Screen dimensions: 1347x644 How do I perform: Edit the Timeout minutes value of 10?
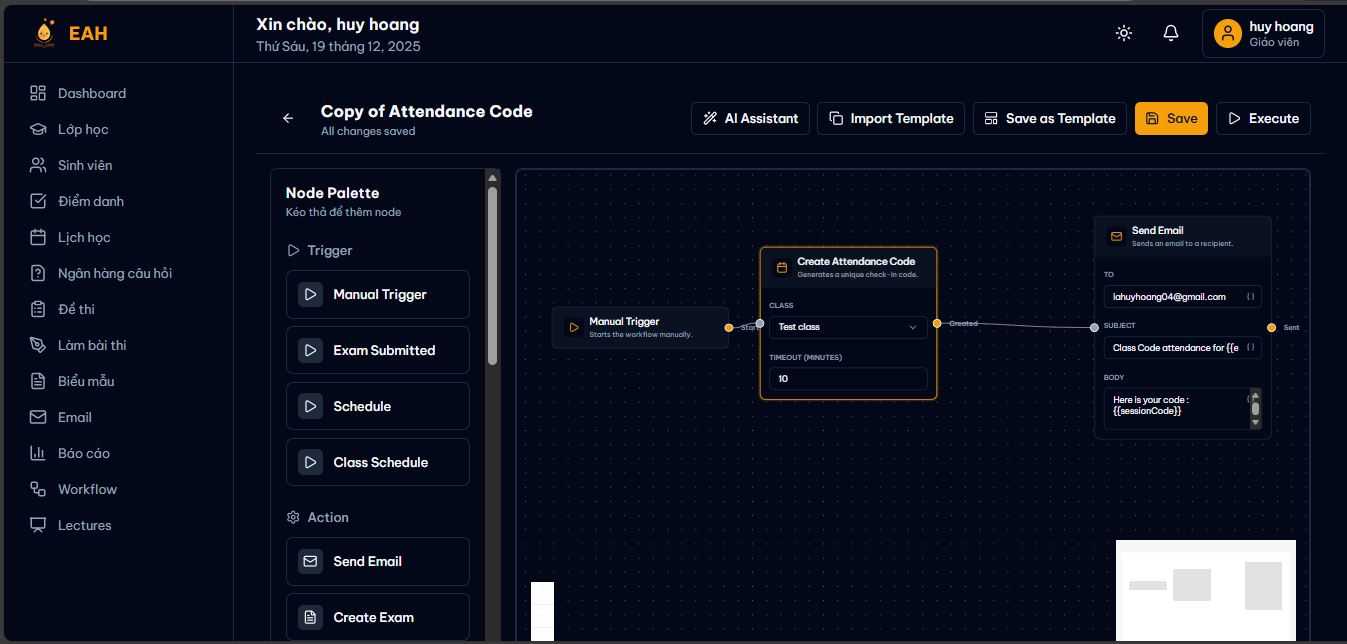click(x=847, y=378)
